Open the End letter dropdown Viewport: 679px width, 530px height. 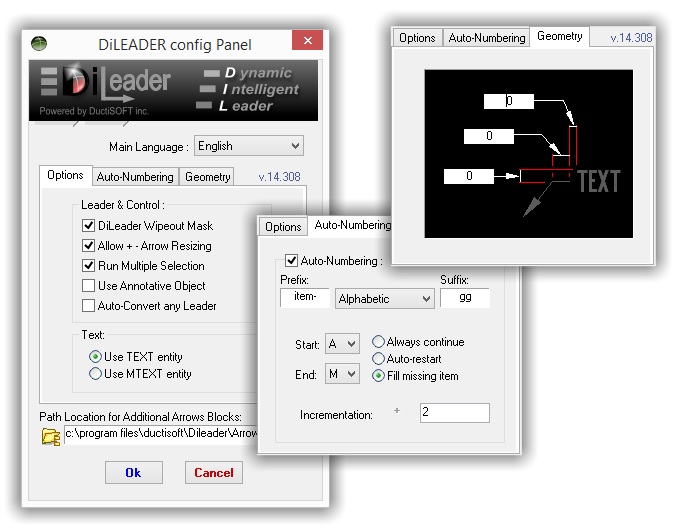click(x=342, y=375)
